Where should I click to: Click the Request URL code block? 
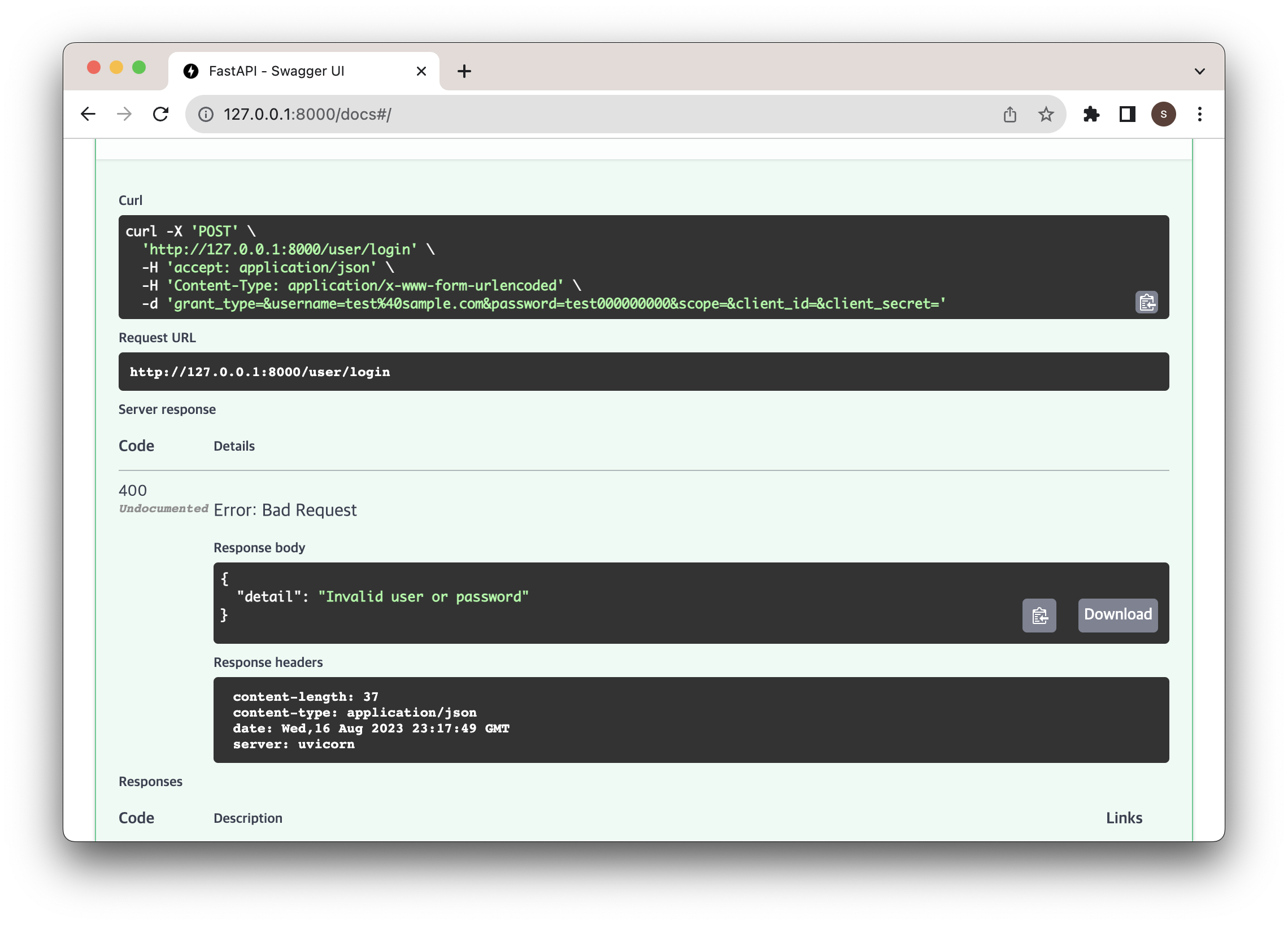tap(643, 372)
